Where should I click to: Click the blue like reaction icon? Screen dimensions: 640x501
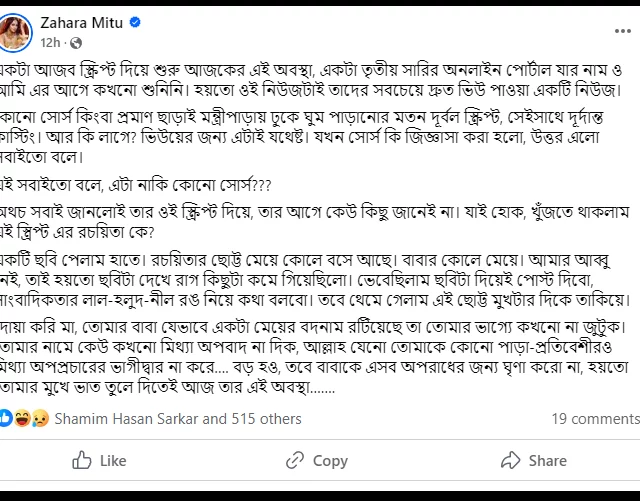pos(5,418)
